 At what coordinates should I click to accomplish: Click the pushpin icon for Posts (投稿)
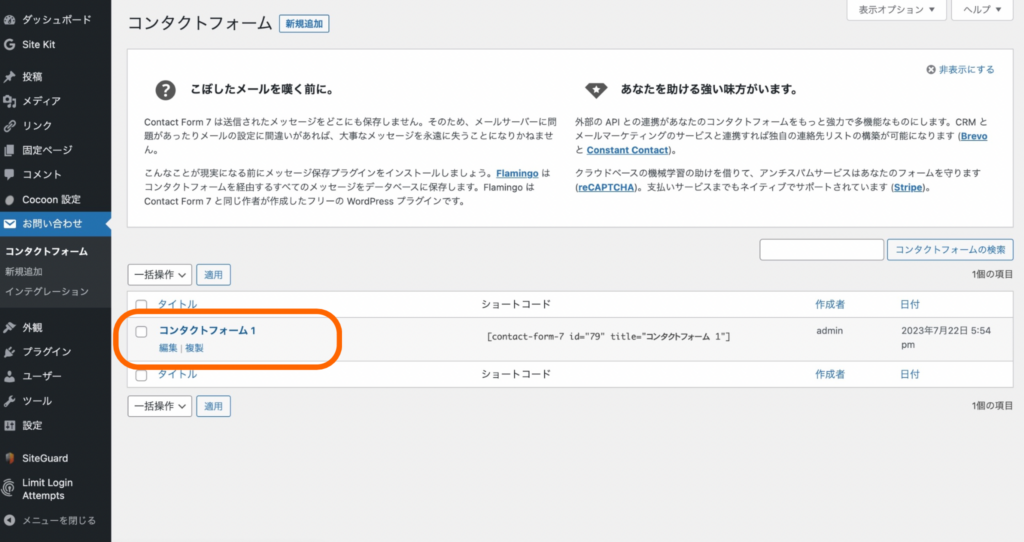[x=10, y=76]
